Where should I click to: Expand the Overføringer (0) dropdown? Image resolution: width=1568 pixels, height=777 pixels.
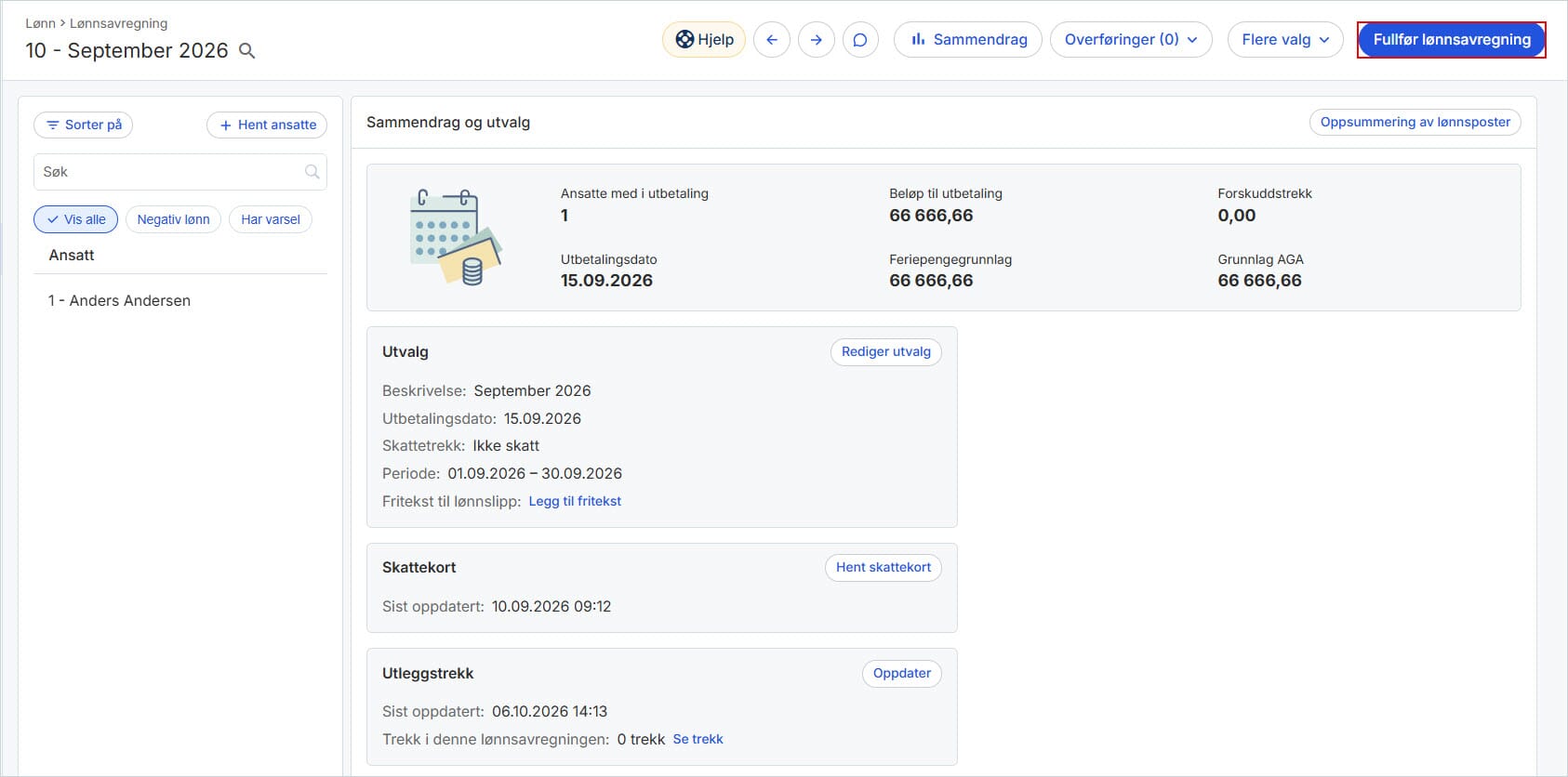click(1131, 40)
